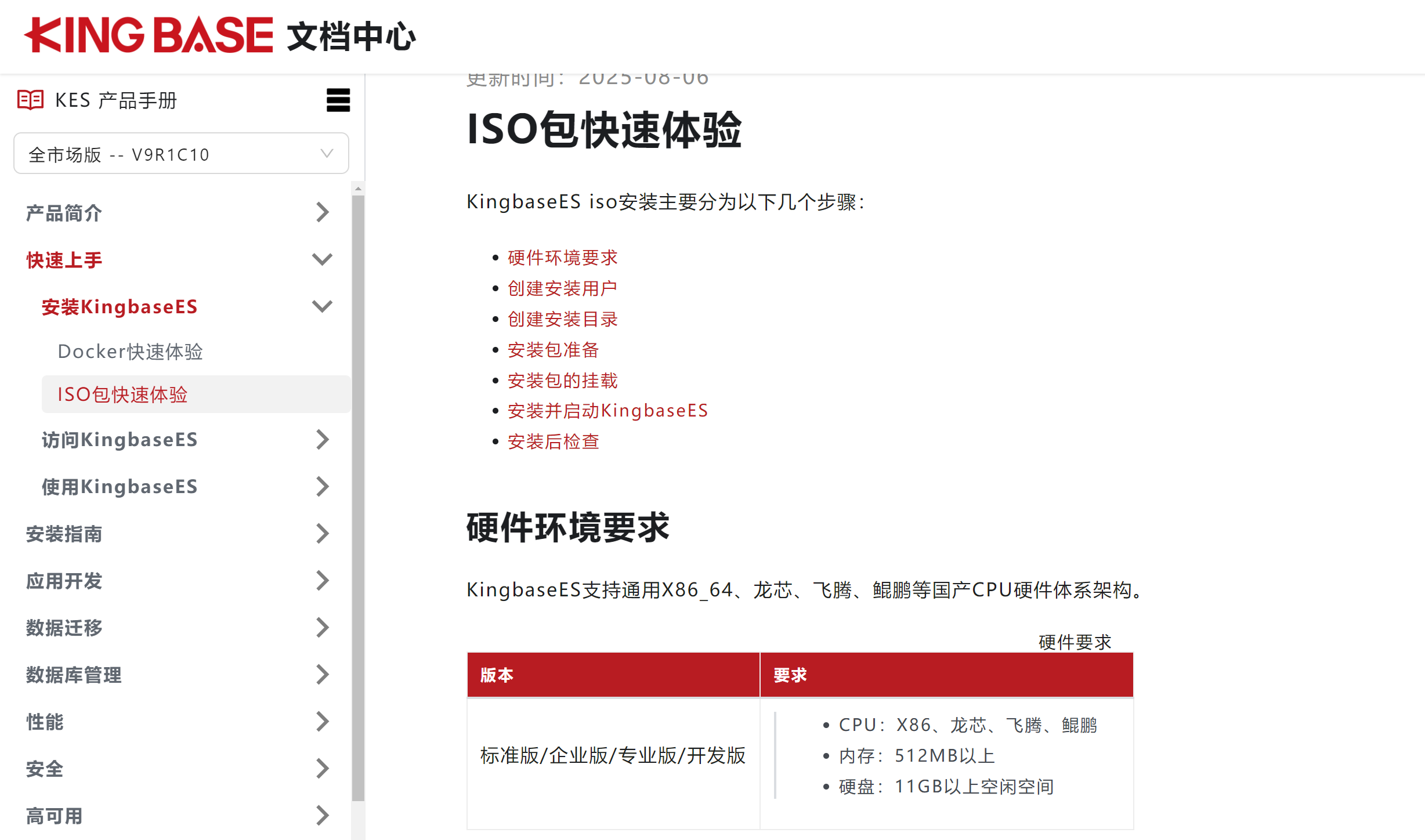This screenshot has height=840, width=1425.
Task: Select Docker快速体验 in the sidebar
Action: (x=130, y=352)
